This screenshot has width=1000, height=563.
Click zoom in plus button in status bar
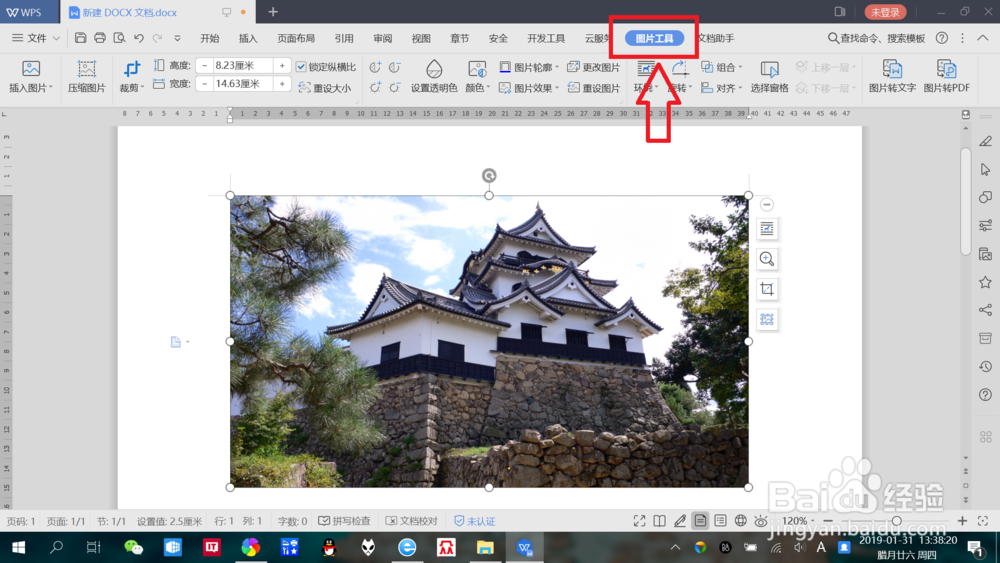[x=962, y=521]
